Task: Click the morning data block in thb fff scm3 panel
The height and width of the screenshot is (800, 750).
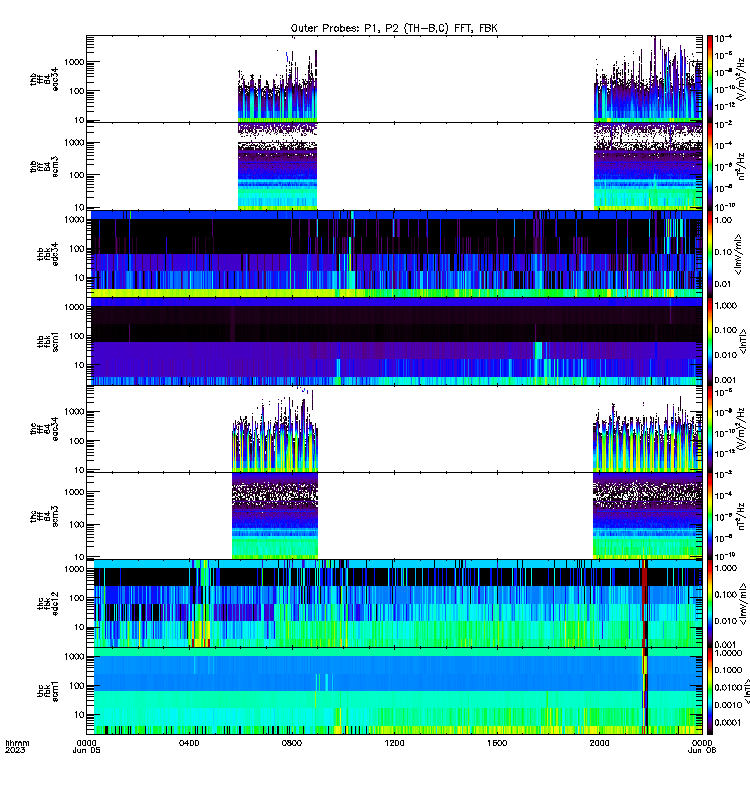Action: [278, 167]
